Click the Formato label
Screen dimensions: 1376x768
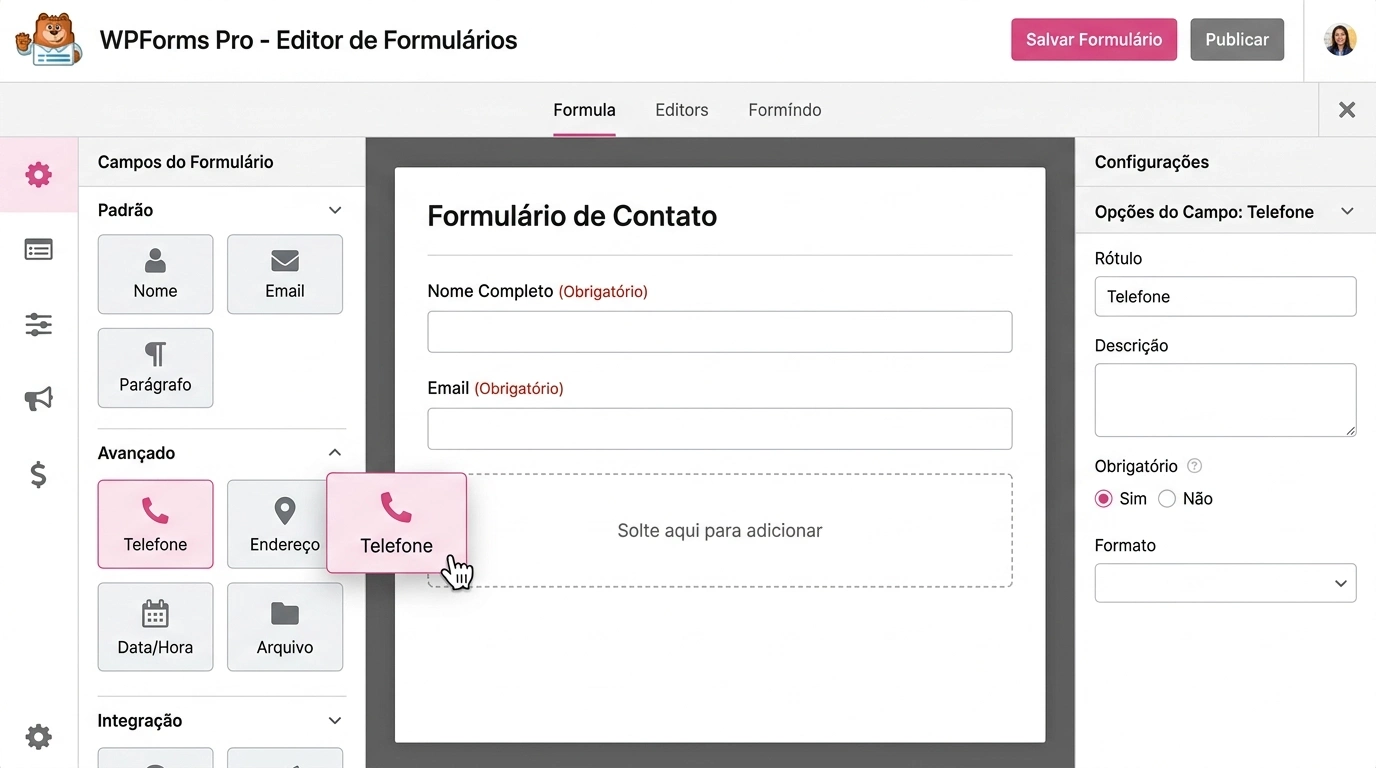click(1125, 545)
